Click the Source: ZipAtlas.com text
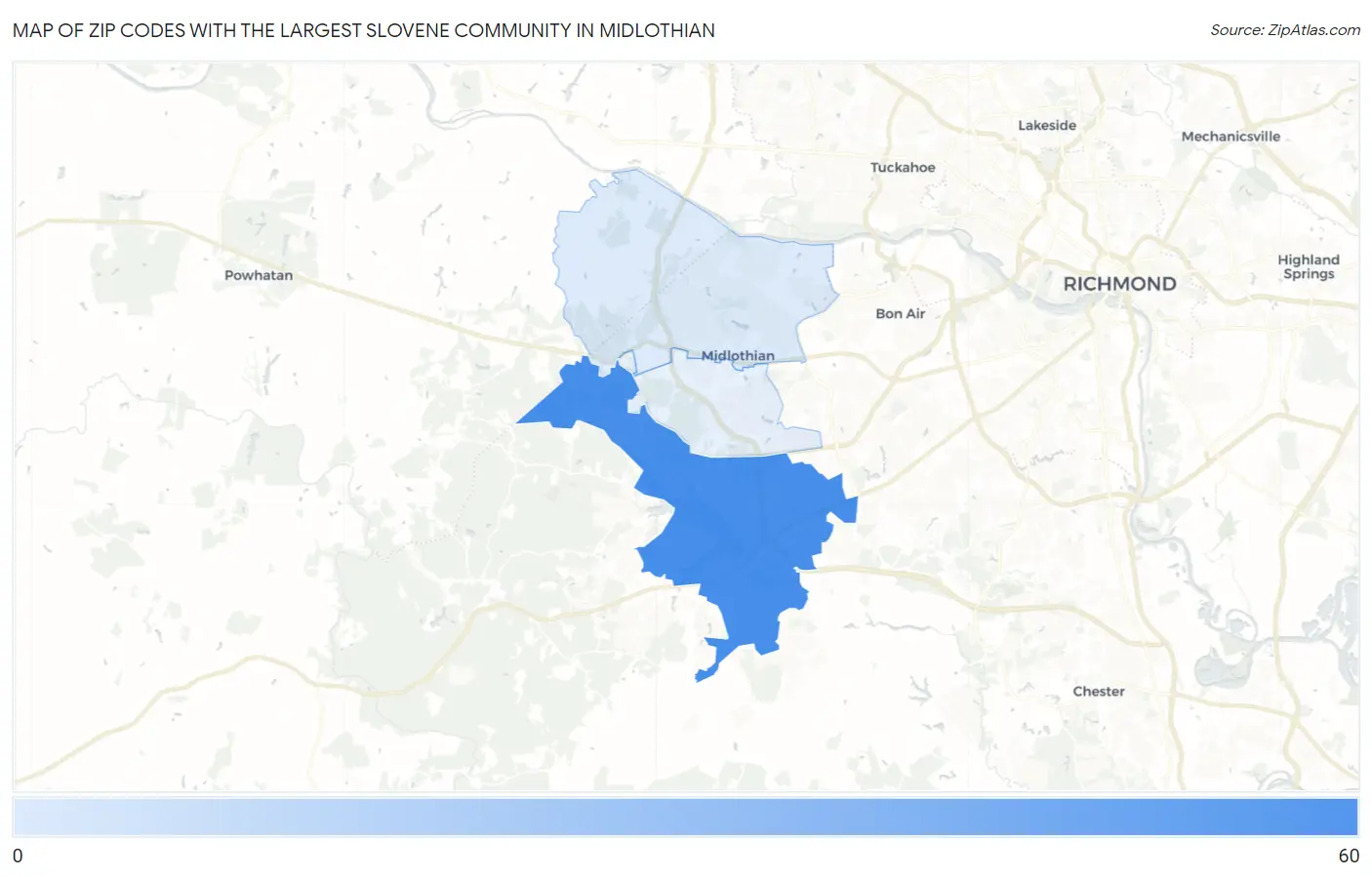 tap(1285, 30)
